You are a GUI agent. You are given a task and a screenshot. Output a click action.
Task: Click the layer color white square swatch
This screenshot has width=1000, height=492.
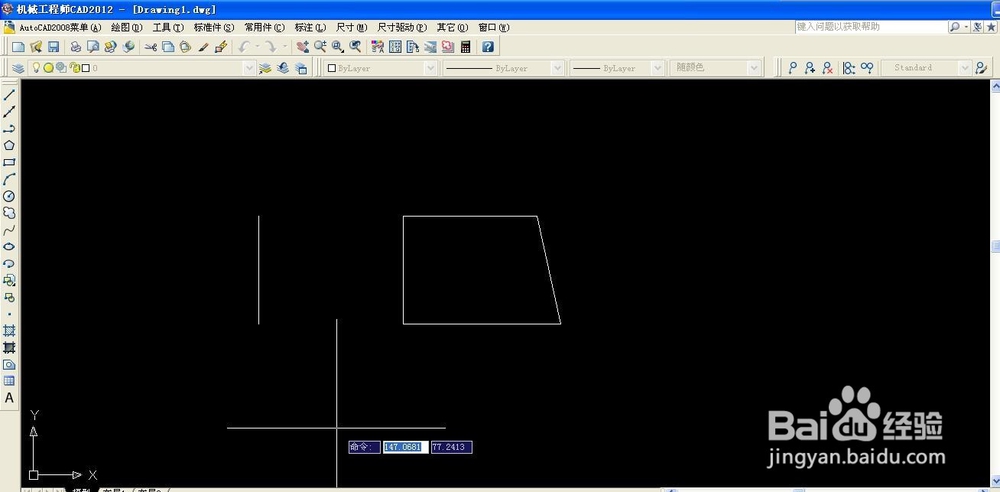click(x=86, y=68)
